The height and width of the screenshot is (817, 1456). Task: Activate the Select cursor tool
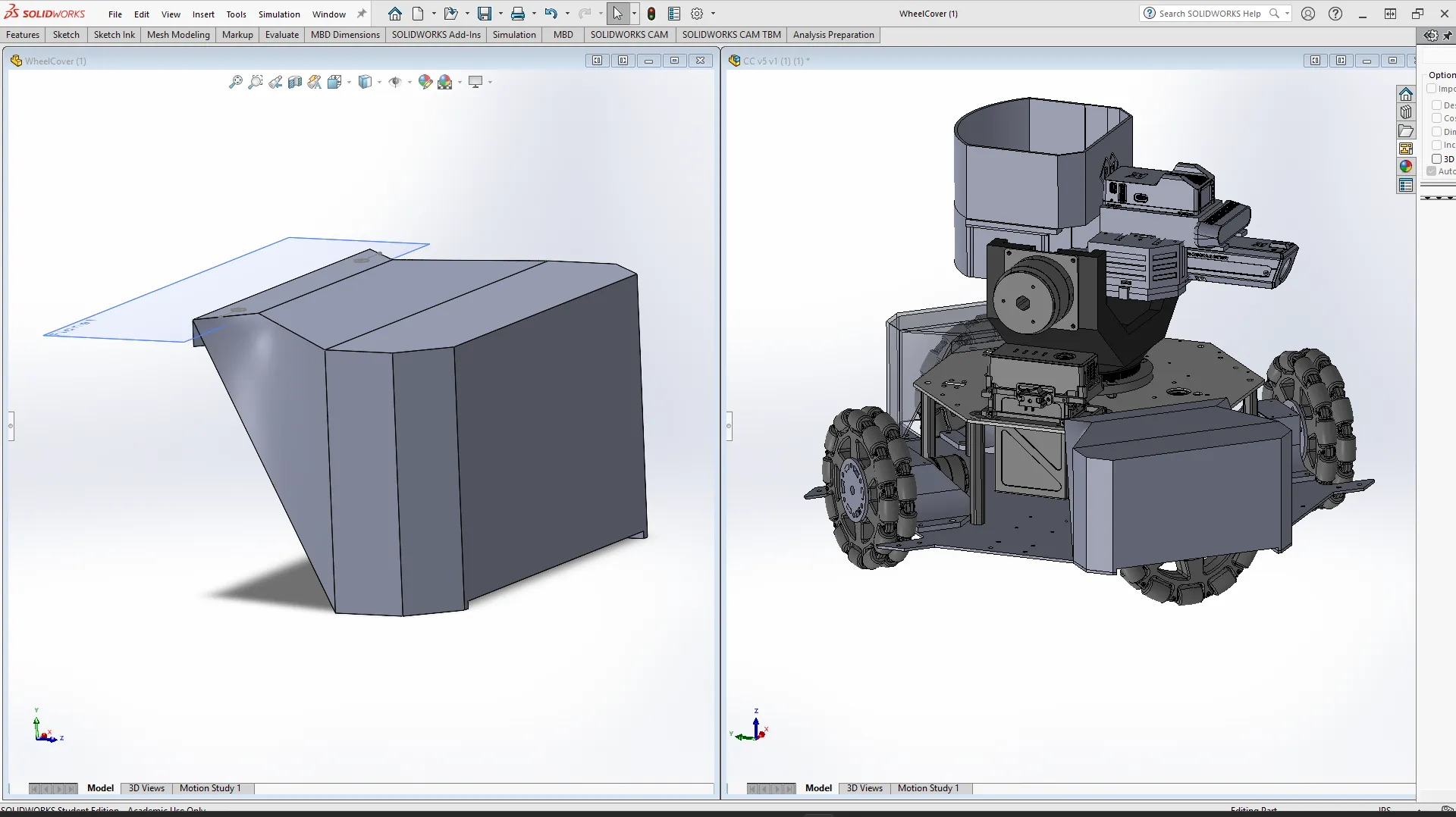tap(618, 14)
